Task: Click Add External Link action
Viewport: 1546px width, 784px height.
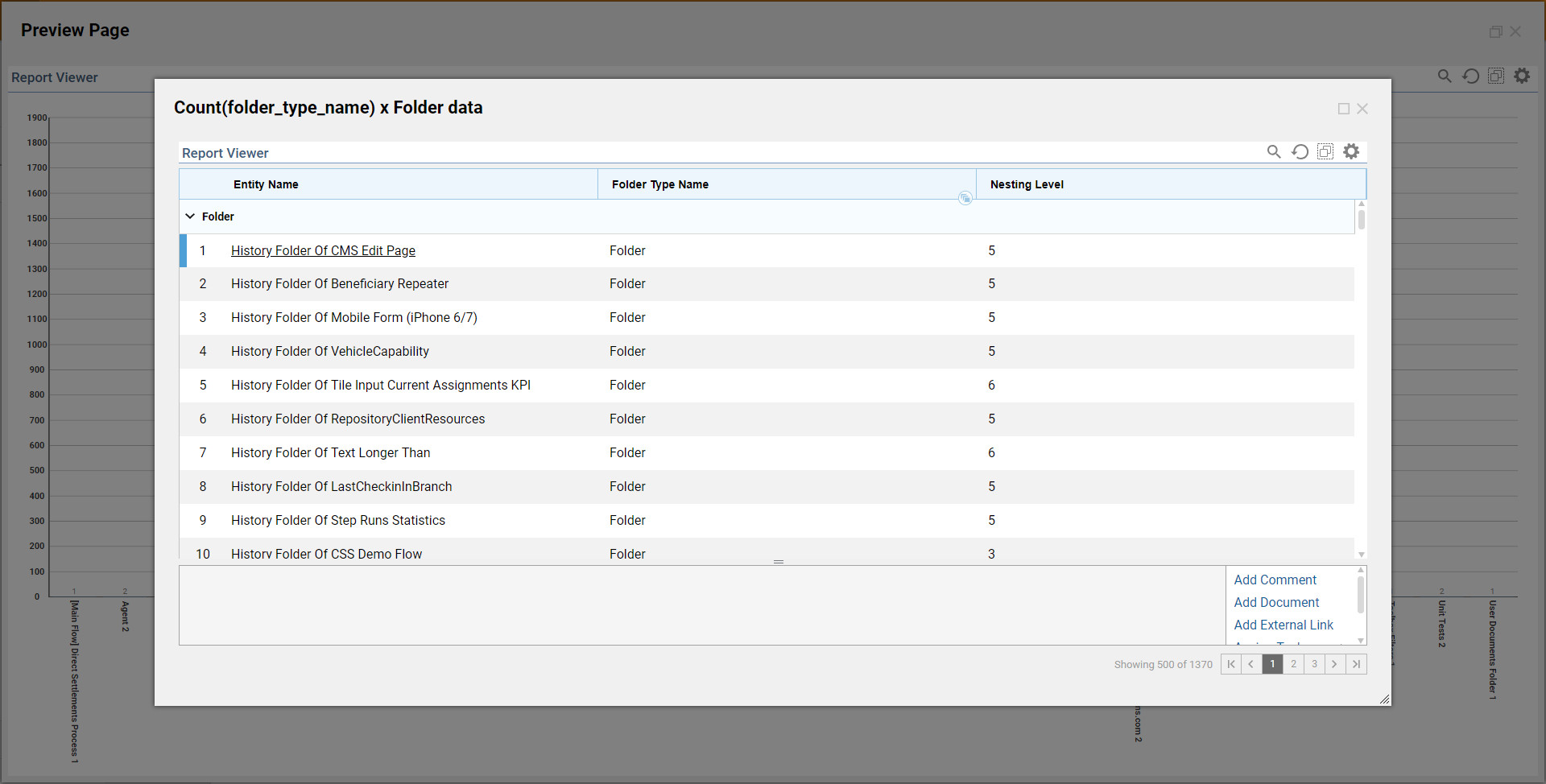Action: click(1284, 625)
